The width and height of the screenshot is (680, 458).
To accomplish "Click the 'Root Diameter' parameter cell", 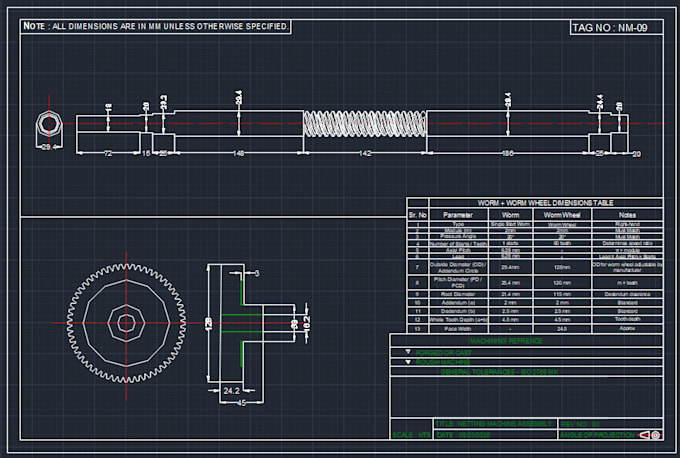I will 458,294.
